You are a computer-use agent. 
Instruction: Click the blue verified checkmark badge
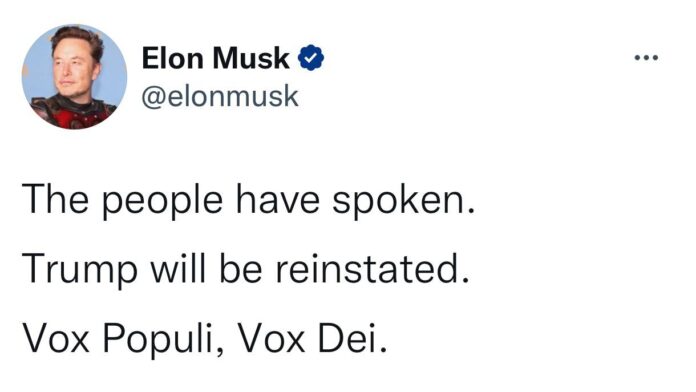coord(311,58)
